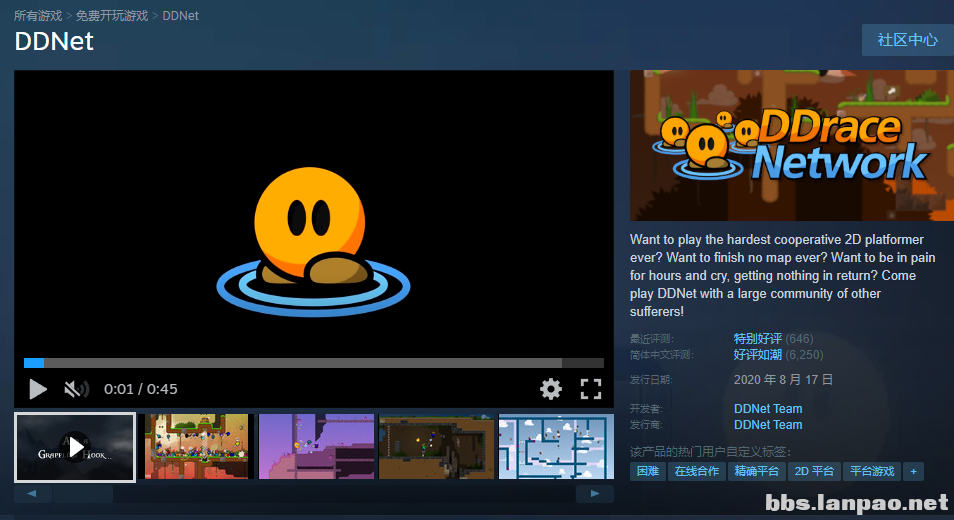This screenshot has height=520, width=954.
Task: Click the DDrace Network header image
Action: click(x=792, y=145)
